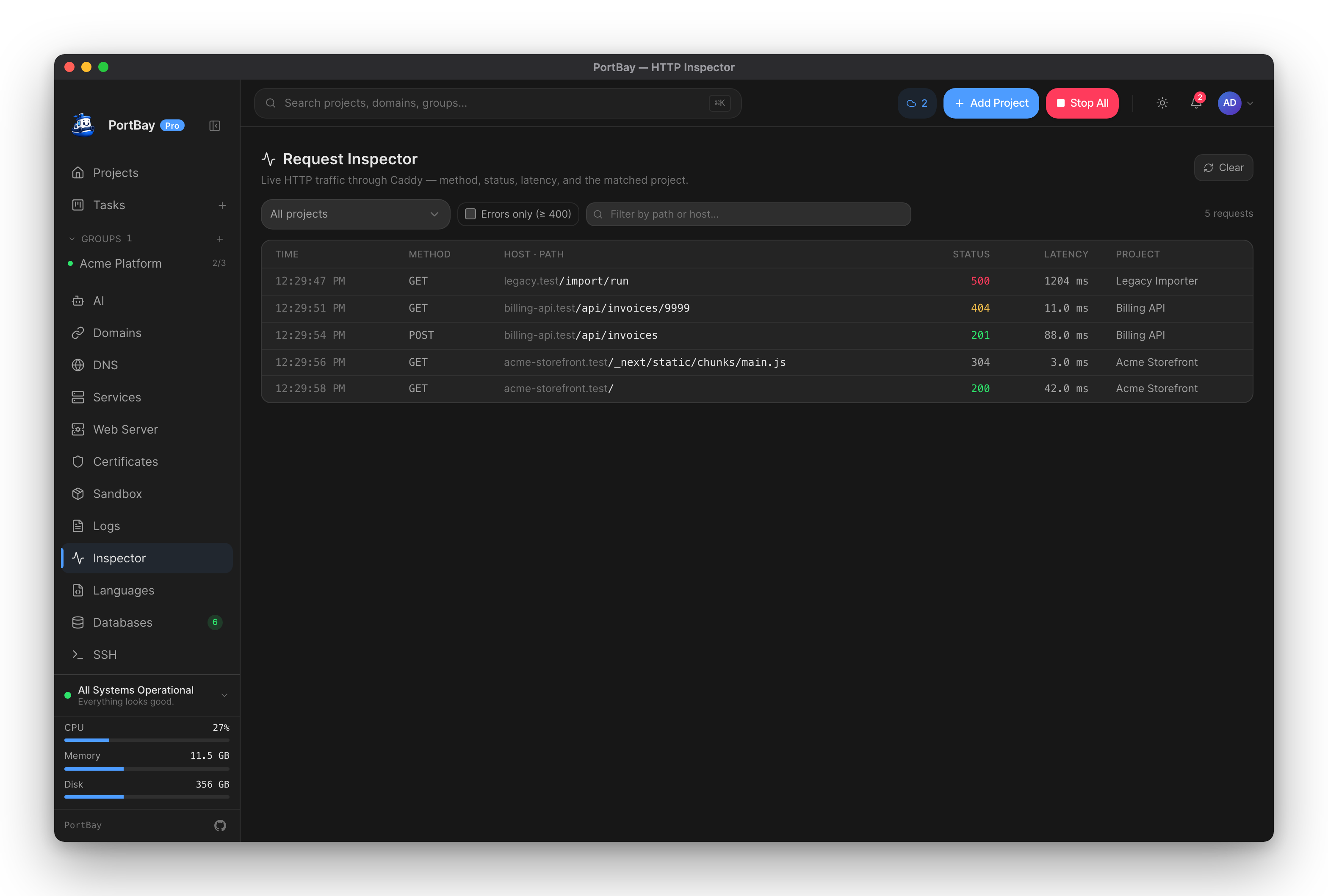Image resolution: width=1328 pixels, height=896 pixels.
Task: Collapse the GROUPS section chevron
Action: (x=72, y=239)
